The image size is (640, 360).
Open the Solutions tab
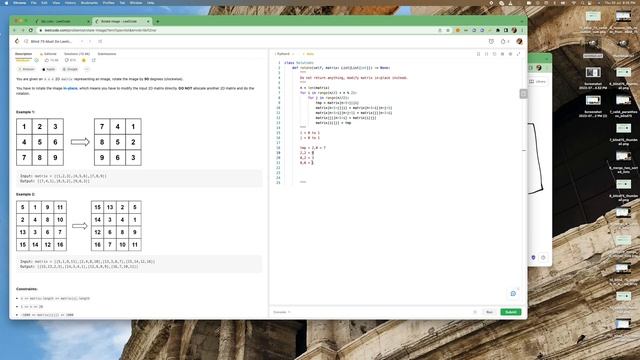click(77, 54)
